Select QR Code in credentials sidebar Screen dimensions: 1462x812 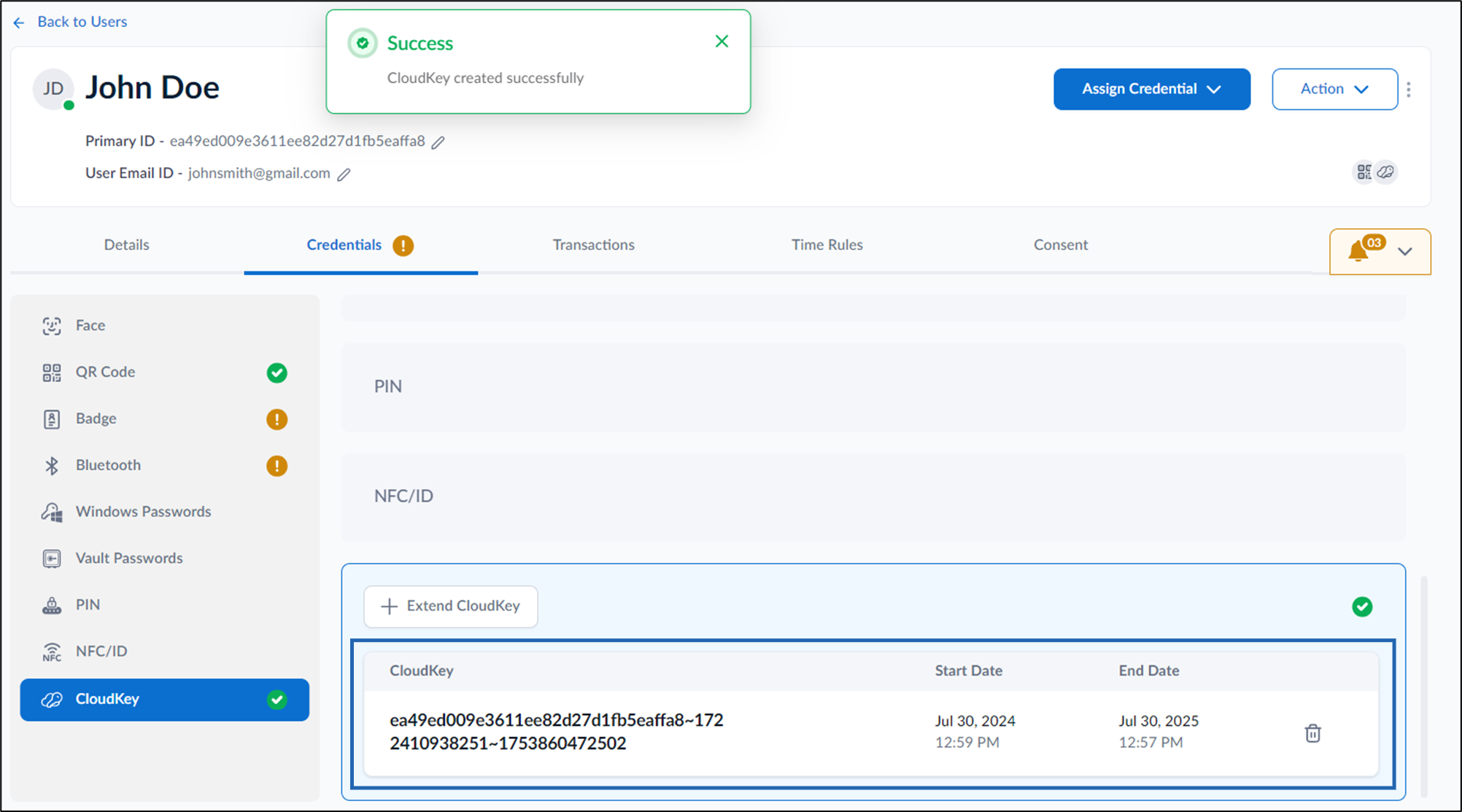[164, 372]
